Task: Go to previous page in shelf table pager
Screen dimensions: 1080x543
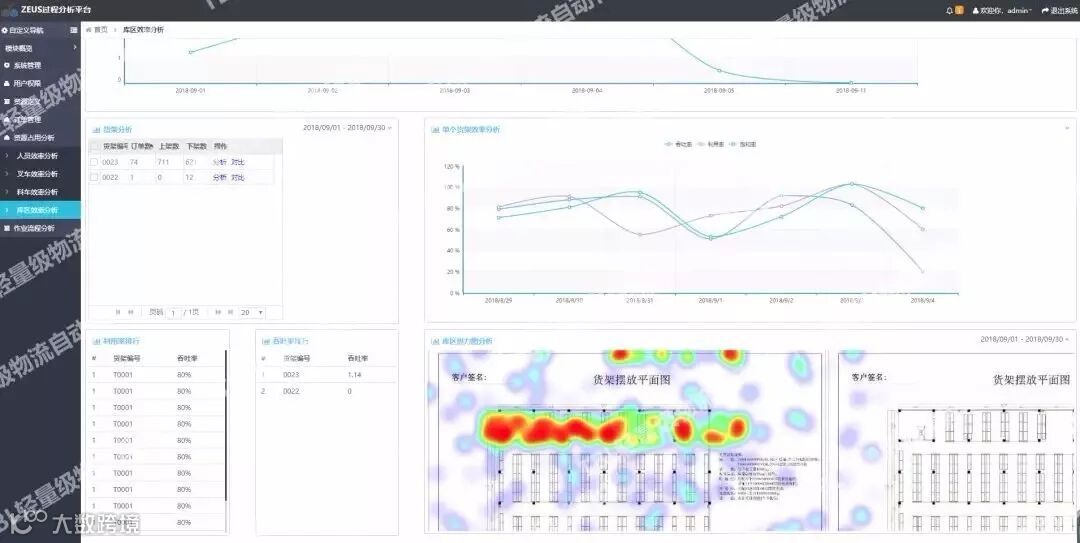Action: (x=130, y=312)
